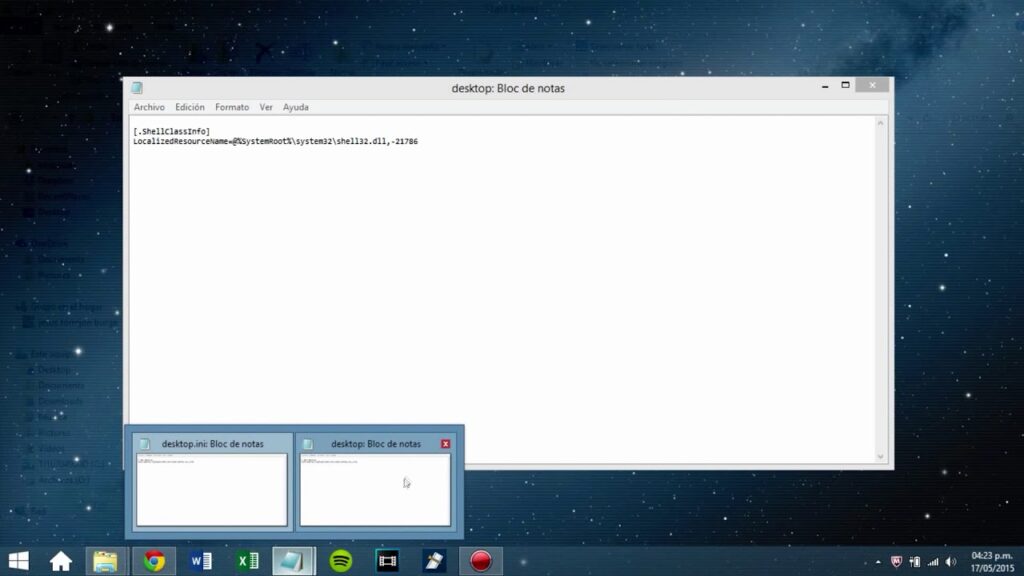
Task: Click the active Notepad icon in the taskbar
Action: 294,561
